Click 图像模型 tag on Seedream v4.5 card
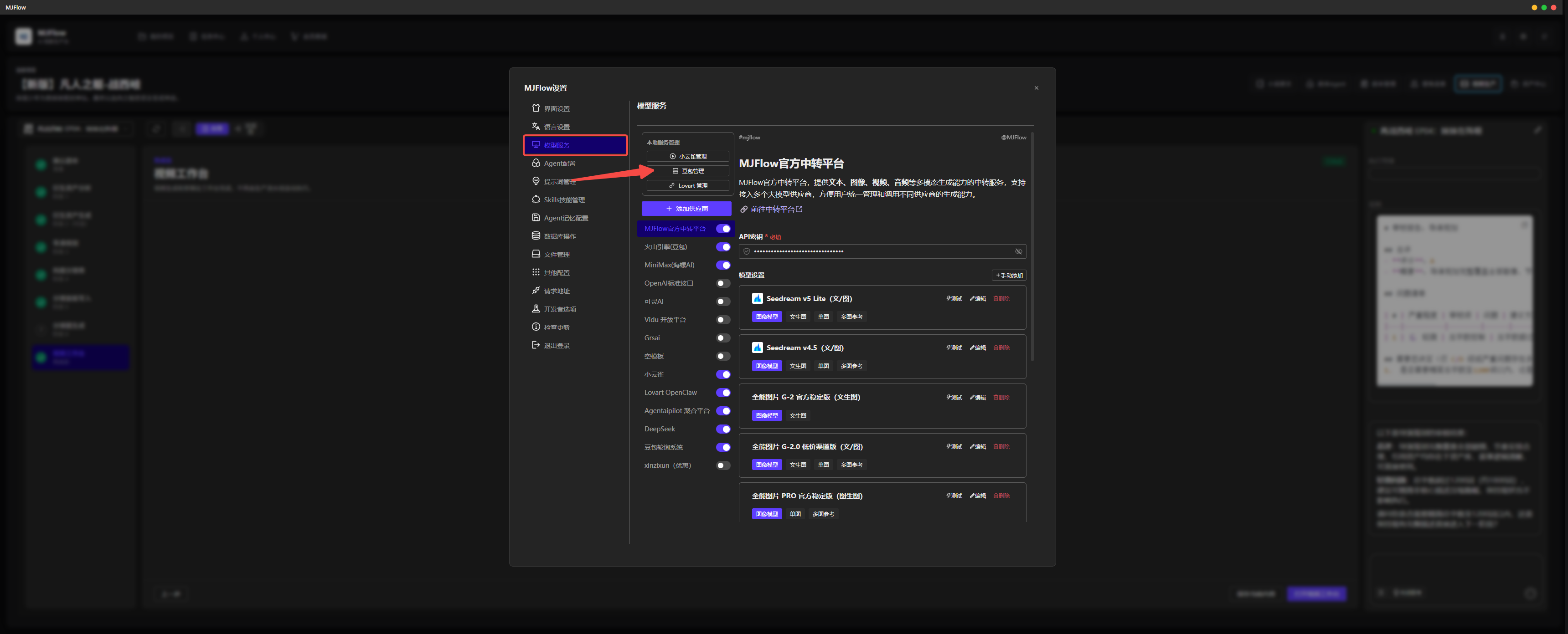This screenshot has height=634, width=1568. (x=766, y=366)
